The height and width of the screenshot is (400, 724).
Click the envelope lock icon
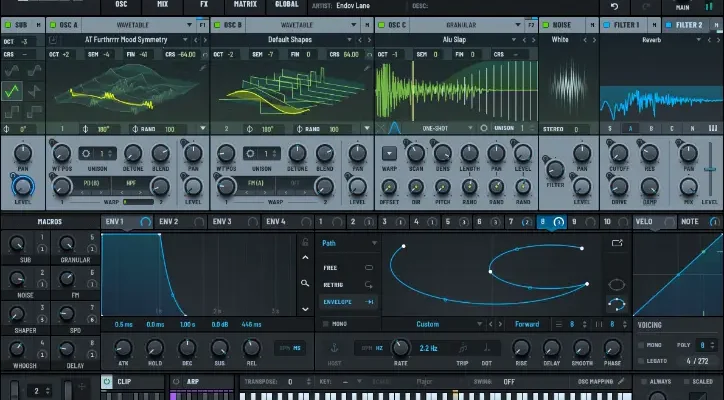point(306,242)
